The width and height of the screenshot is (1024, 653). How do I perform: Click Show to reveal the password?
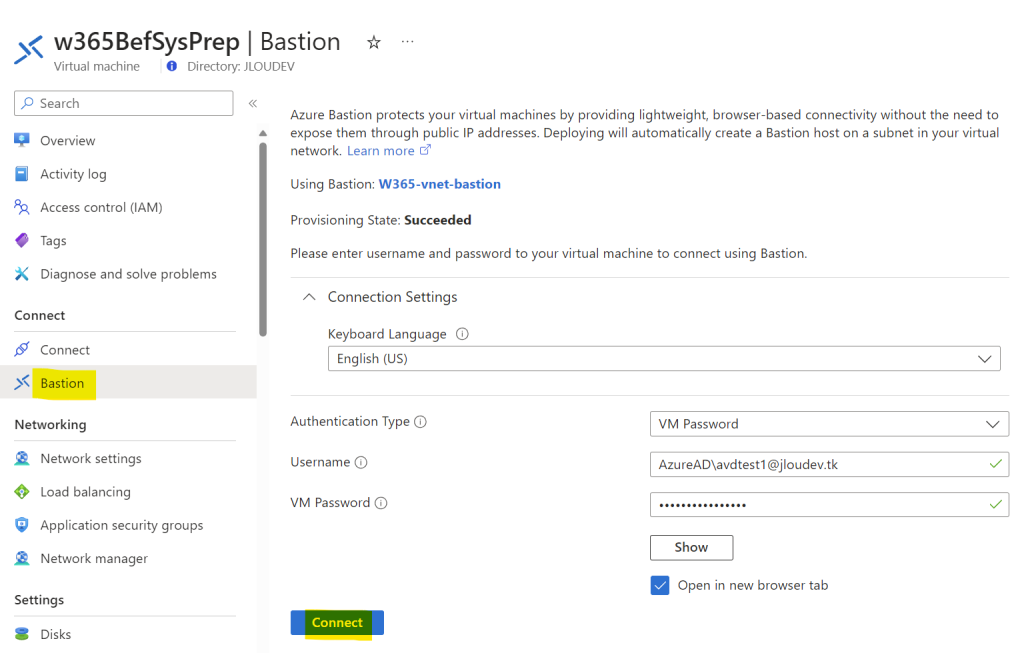691,547
